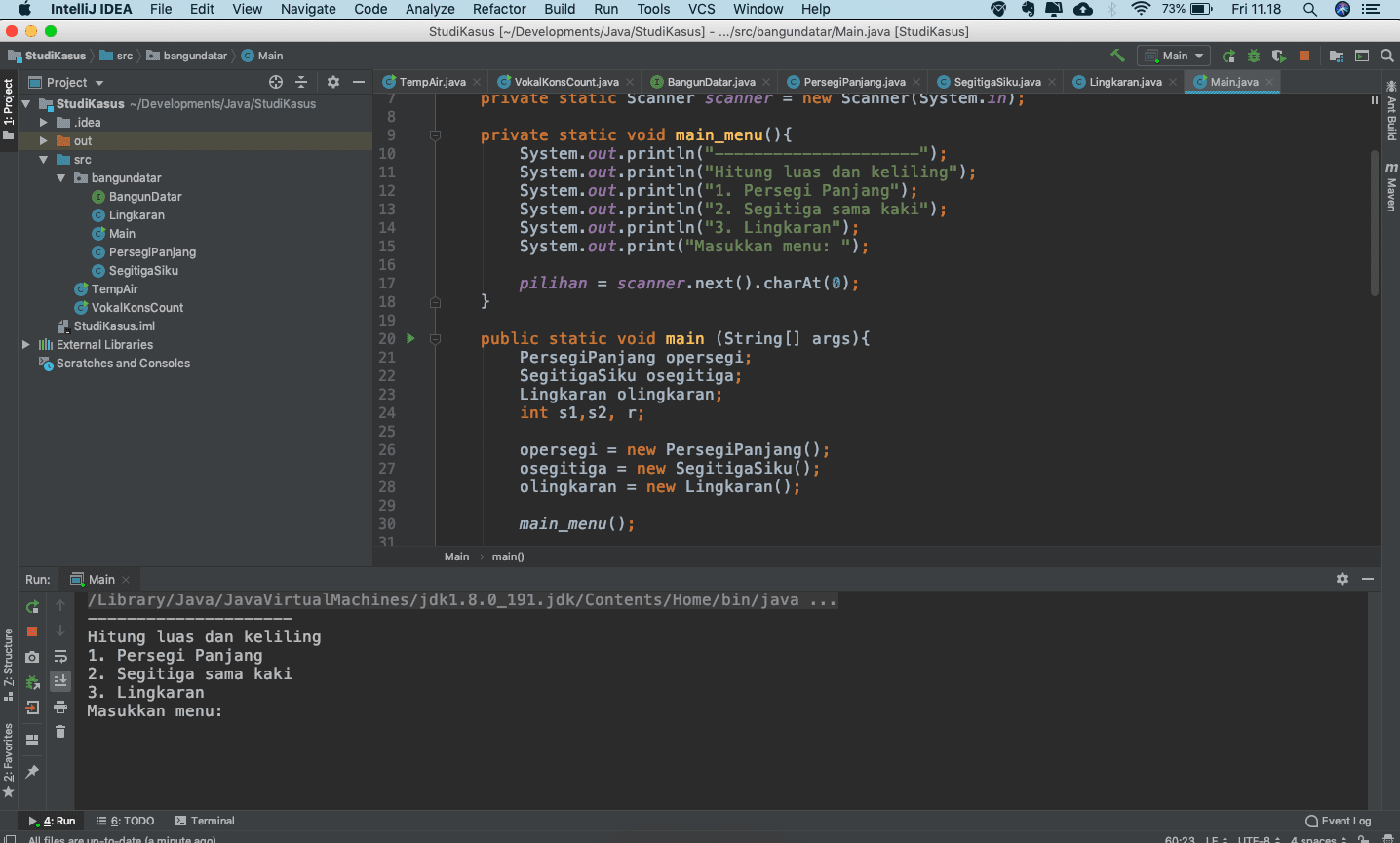This screenshot has width=1400, height=843.
Task: Click the Debug bug icon in toolbar
Action: pos(1254,56)
